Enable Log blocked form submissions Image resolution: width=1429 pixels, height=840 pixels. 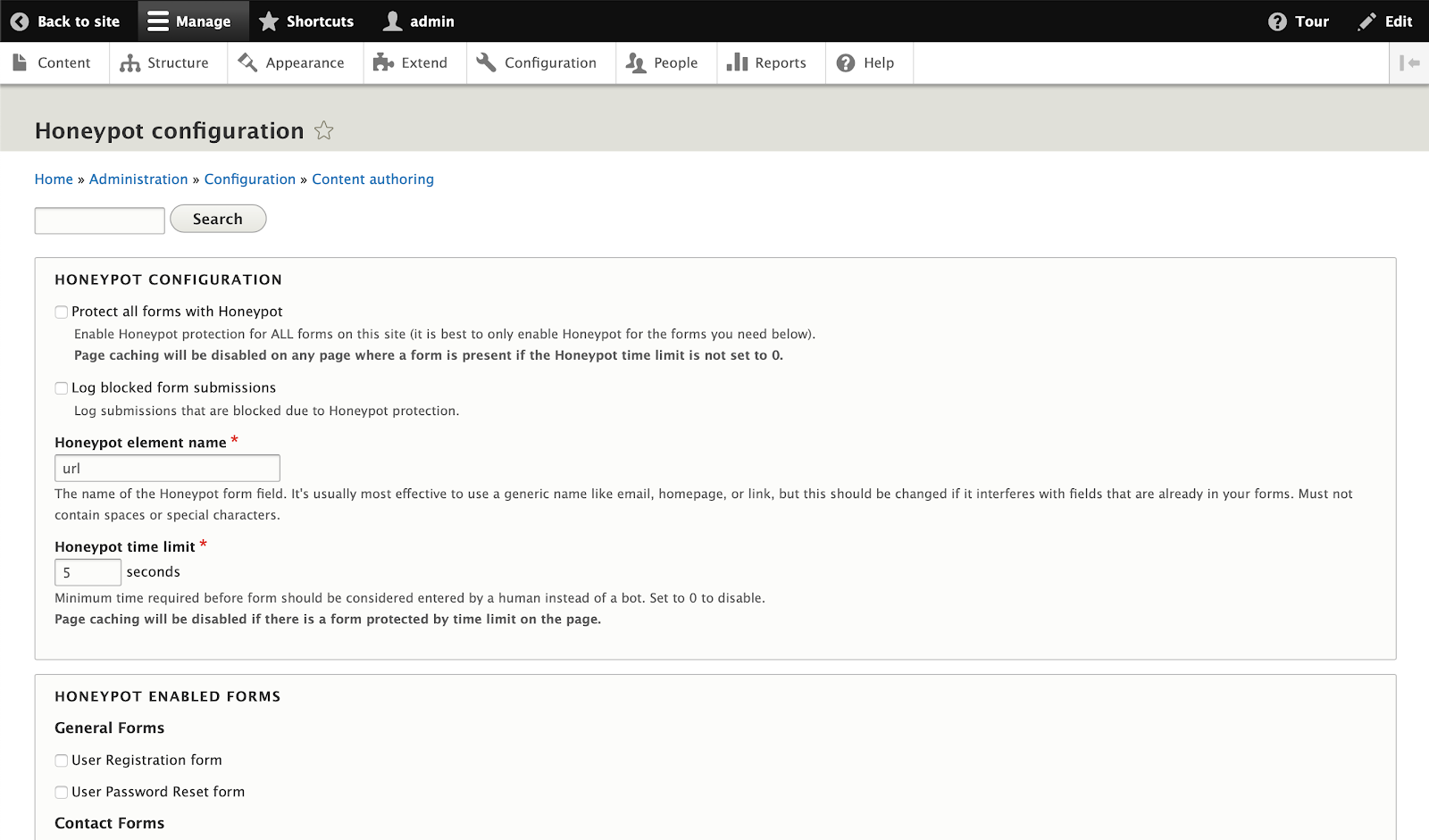[61, 388]
